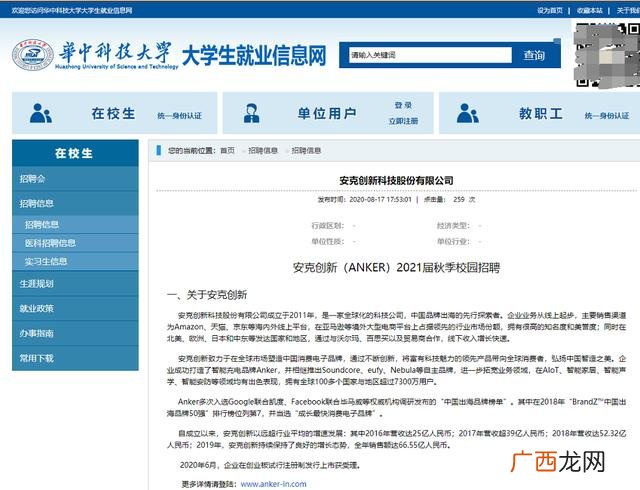Open 在校生 banner entry
The image size is (640, 490).
(113, 113)
